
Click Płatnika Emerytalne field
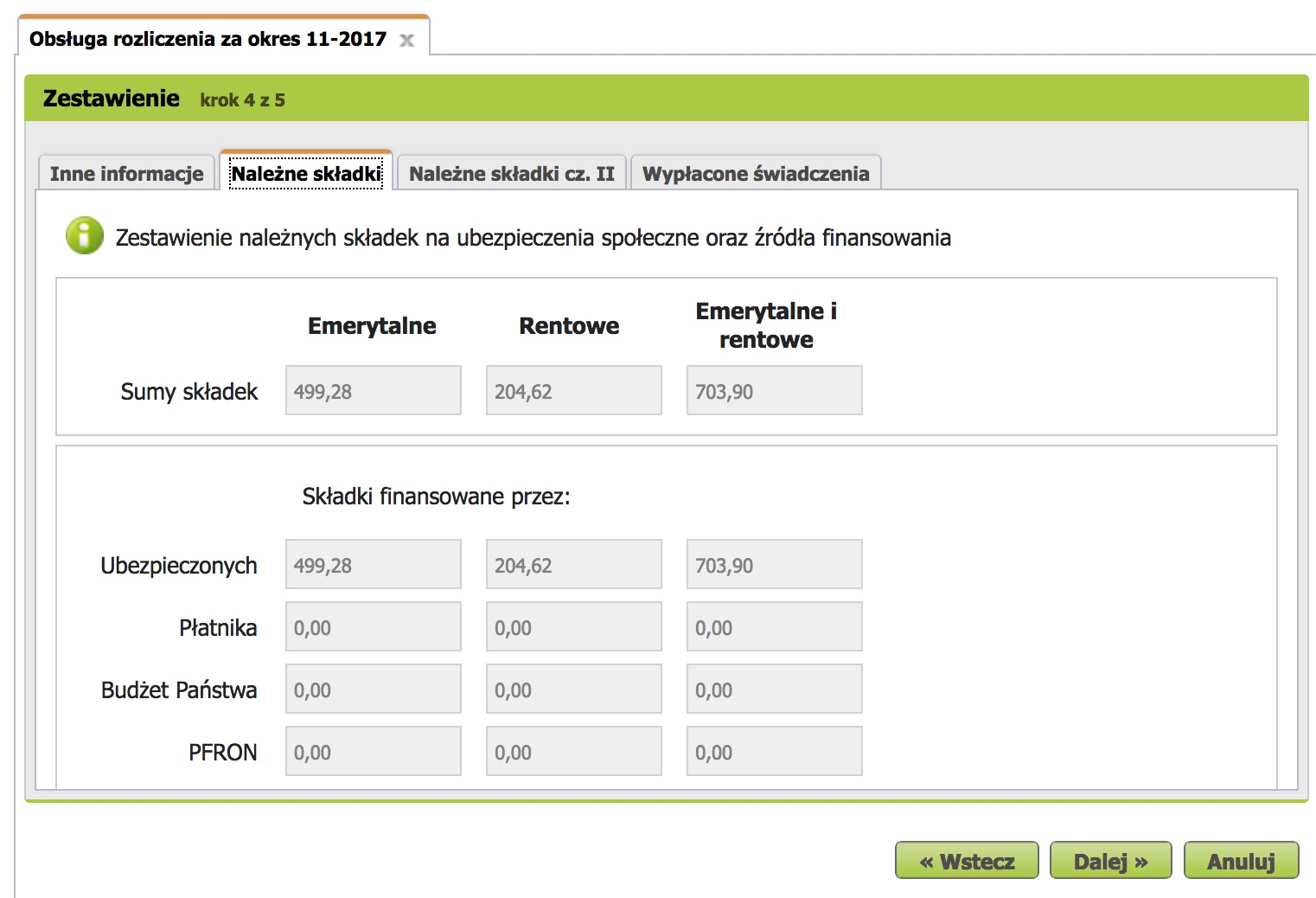(x=374, y=626)
